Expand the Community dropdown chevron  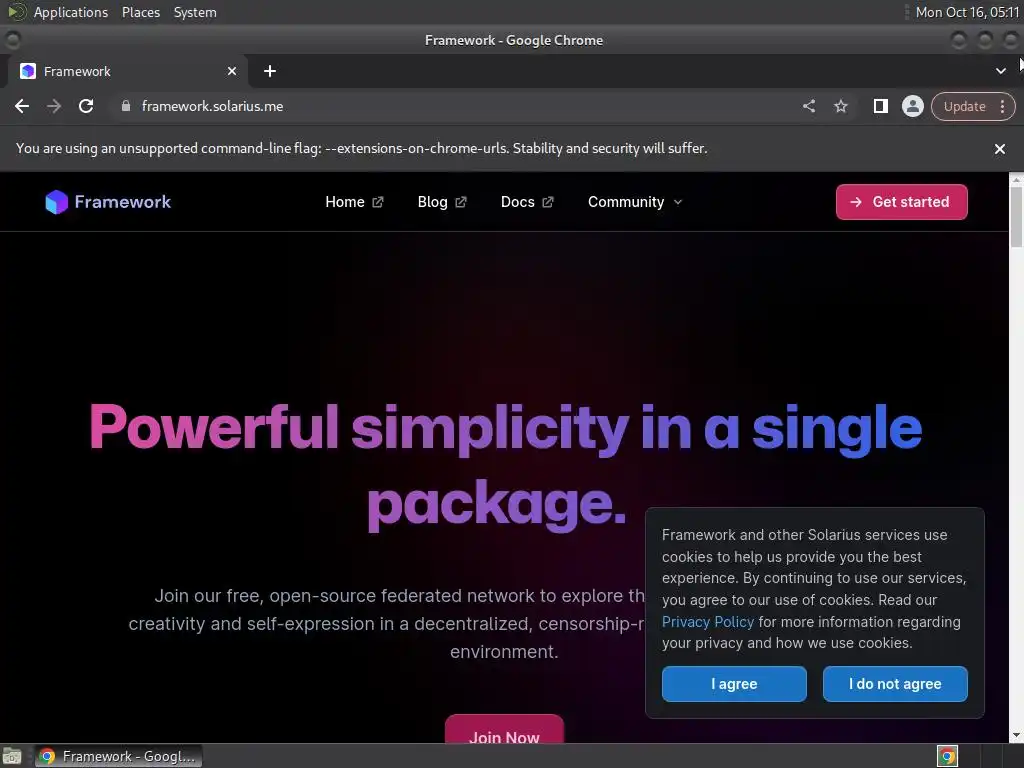[678, 202]
